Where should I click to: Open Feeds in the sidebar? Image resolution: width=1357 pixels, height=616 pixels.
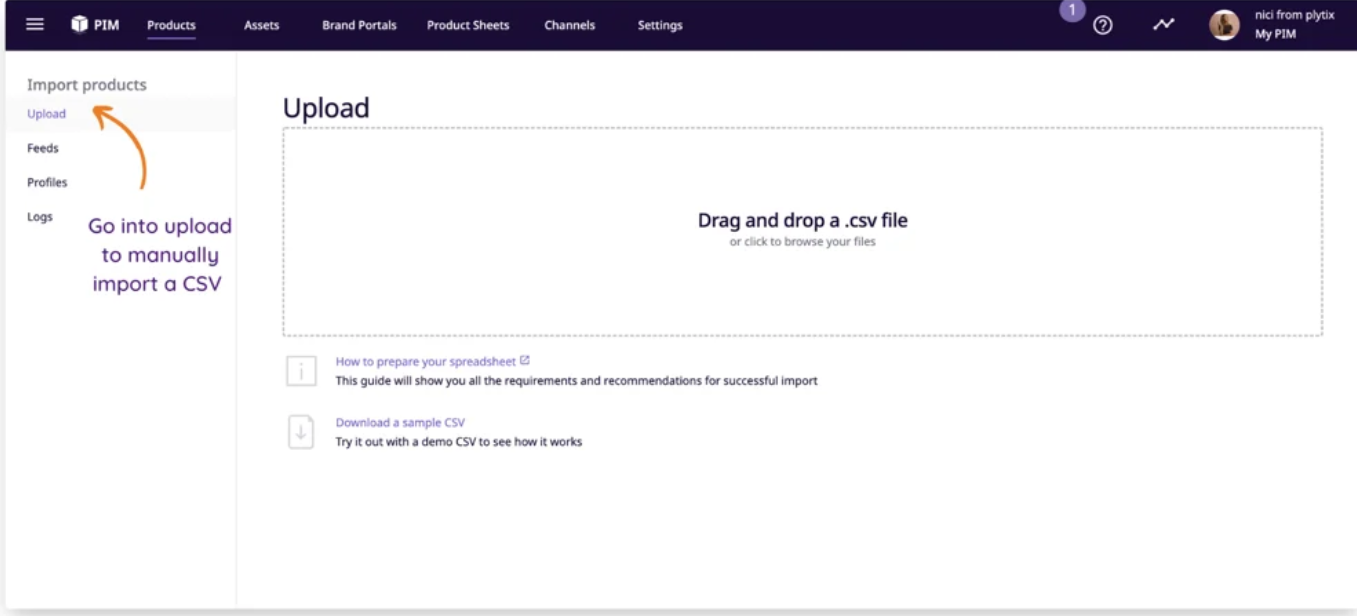(x=43, y=148)
